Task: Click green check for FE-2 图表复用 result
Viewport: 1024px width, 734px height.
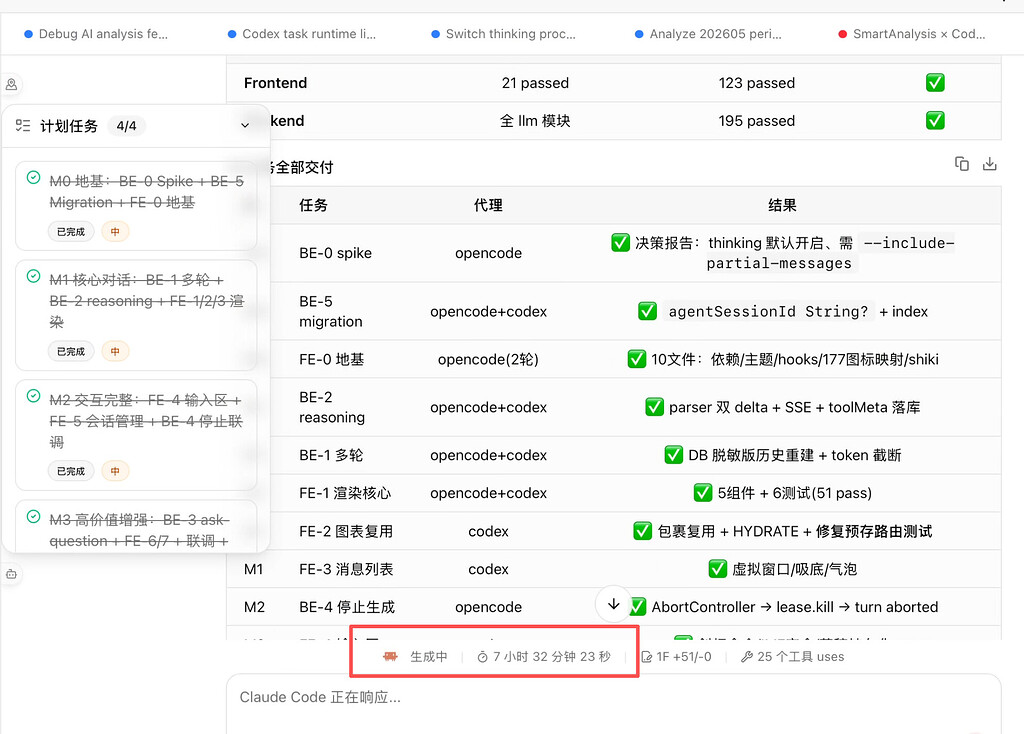Action: tap(643, 531)
